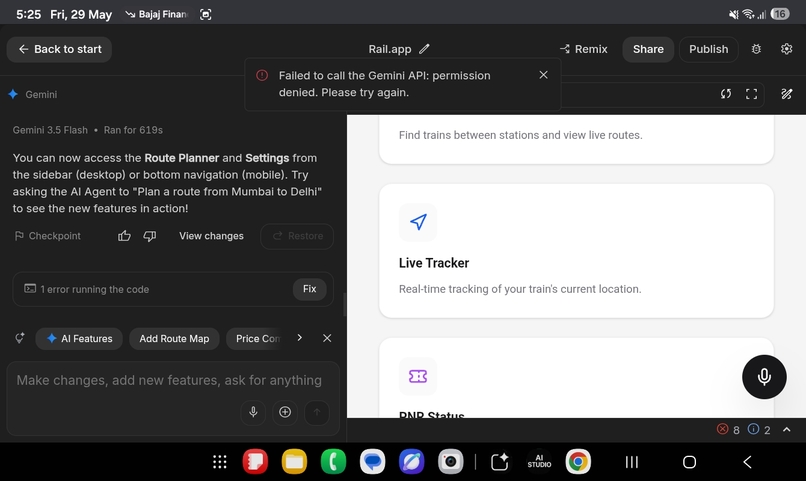Go back using Back to start button
This screenshot has height=481, width=806.
[59, 49]
